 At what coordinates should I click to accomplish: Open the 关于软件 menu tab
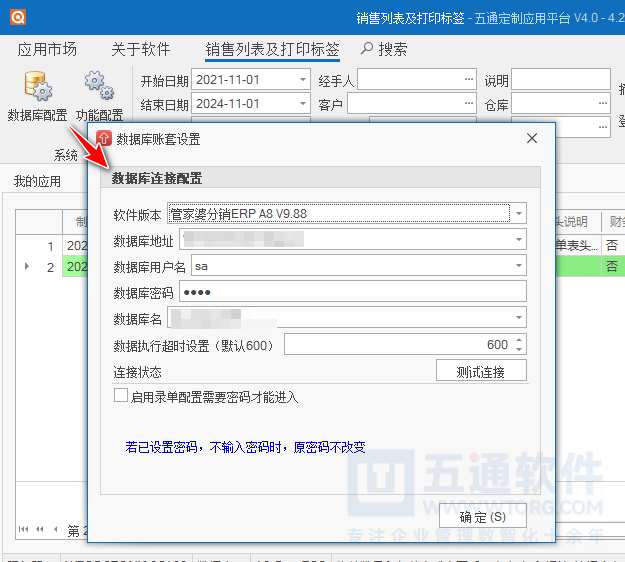(x=141, y=49)
